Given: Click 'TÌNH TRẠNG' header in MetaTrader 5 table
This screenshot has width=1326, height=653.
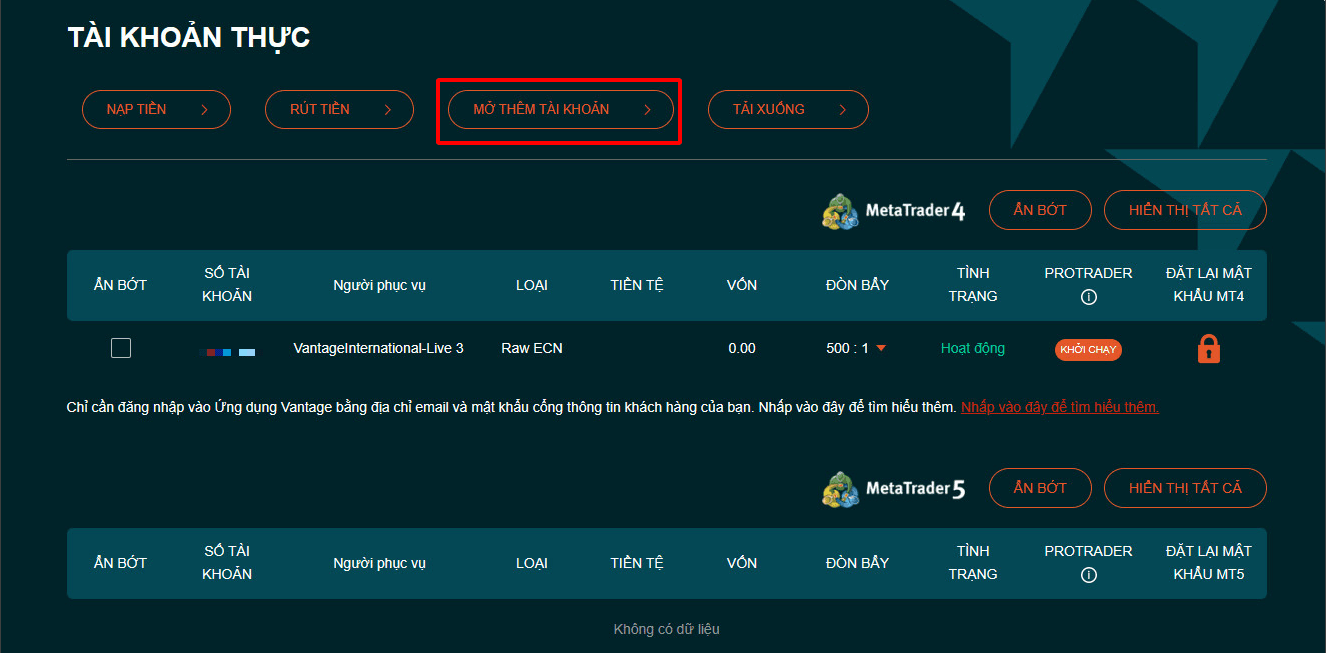Looking at the screenshot, I should [973, 563].
